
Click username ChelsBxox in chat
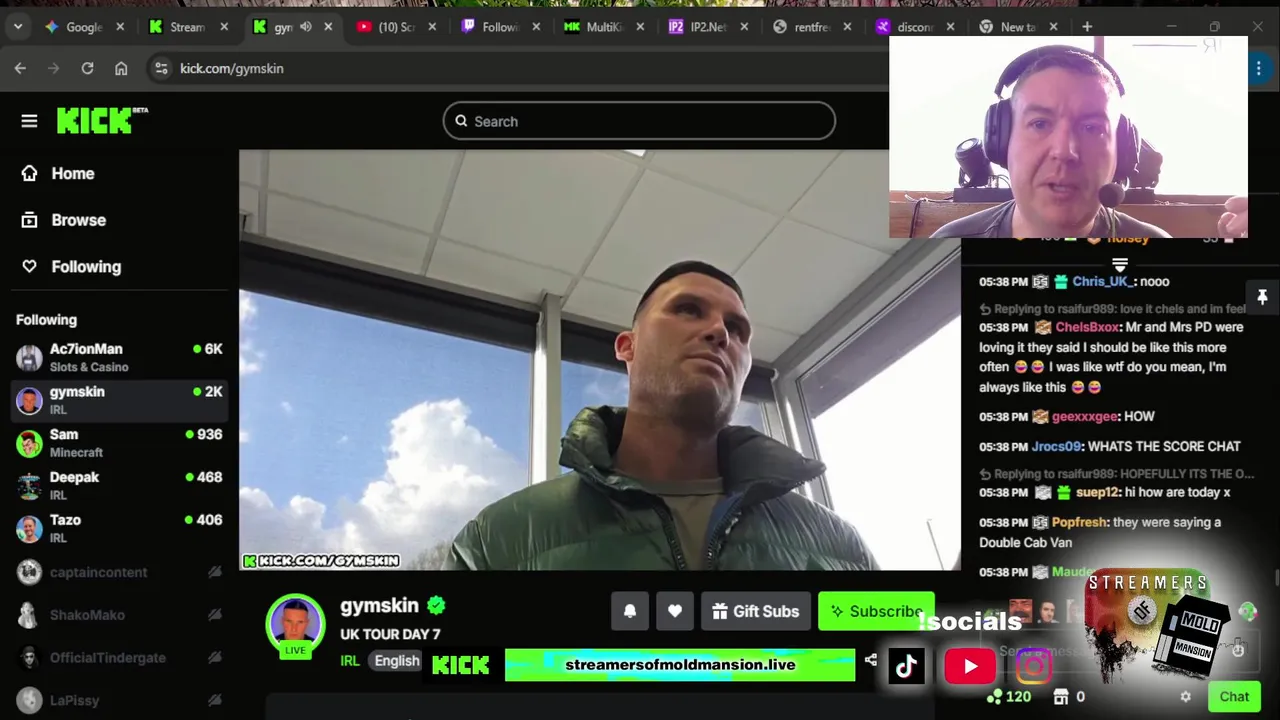(x=1086, y=327)
